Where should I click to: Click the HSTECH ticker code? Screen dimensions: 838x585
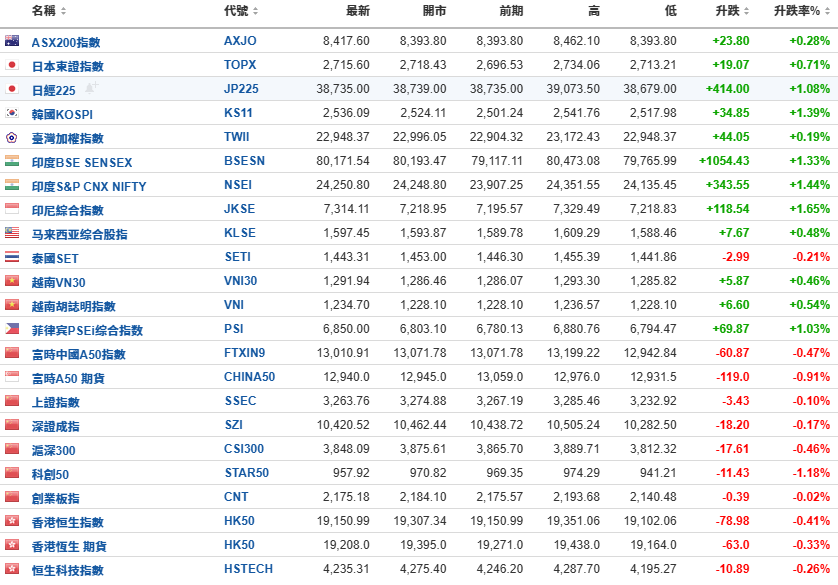[249, 568]
